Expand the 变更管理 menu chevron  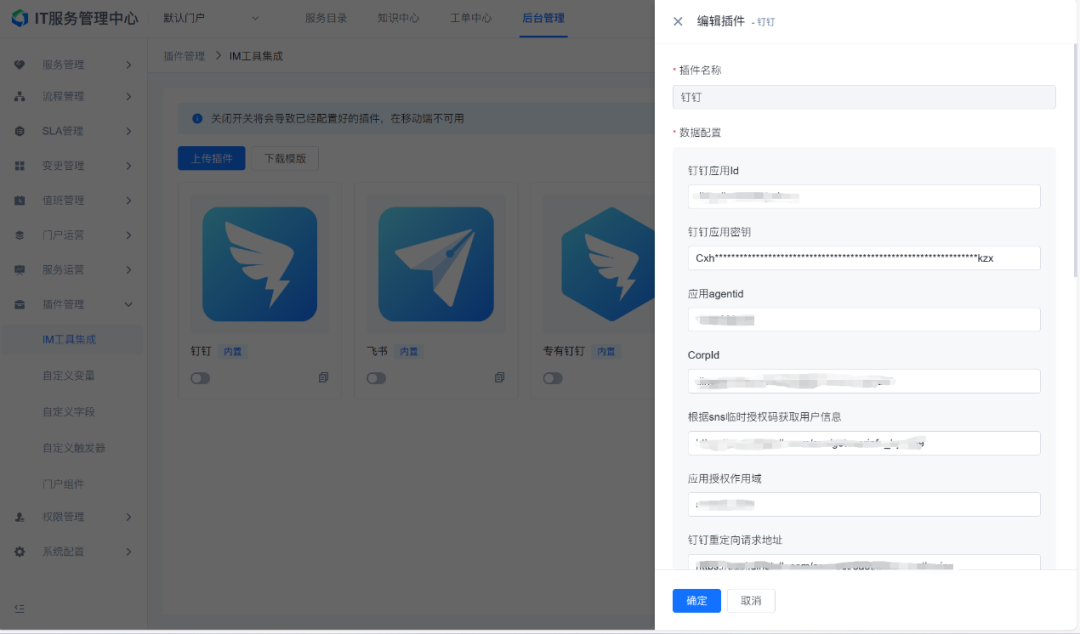click(x=129, y=165)
